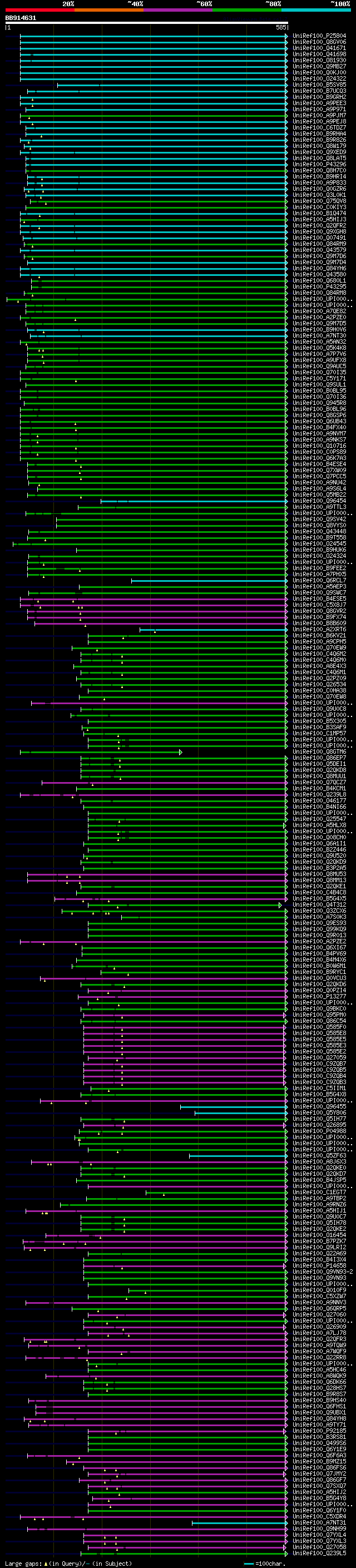
Task: Select hit label UniRef100_A9PJM7
Action: point(319,116)
